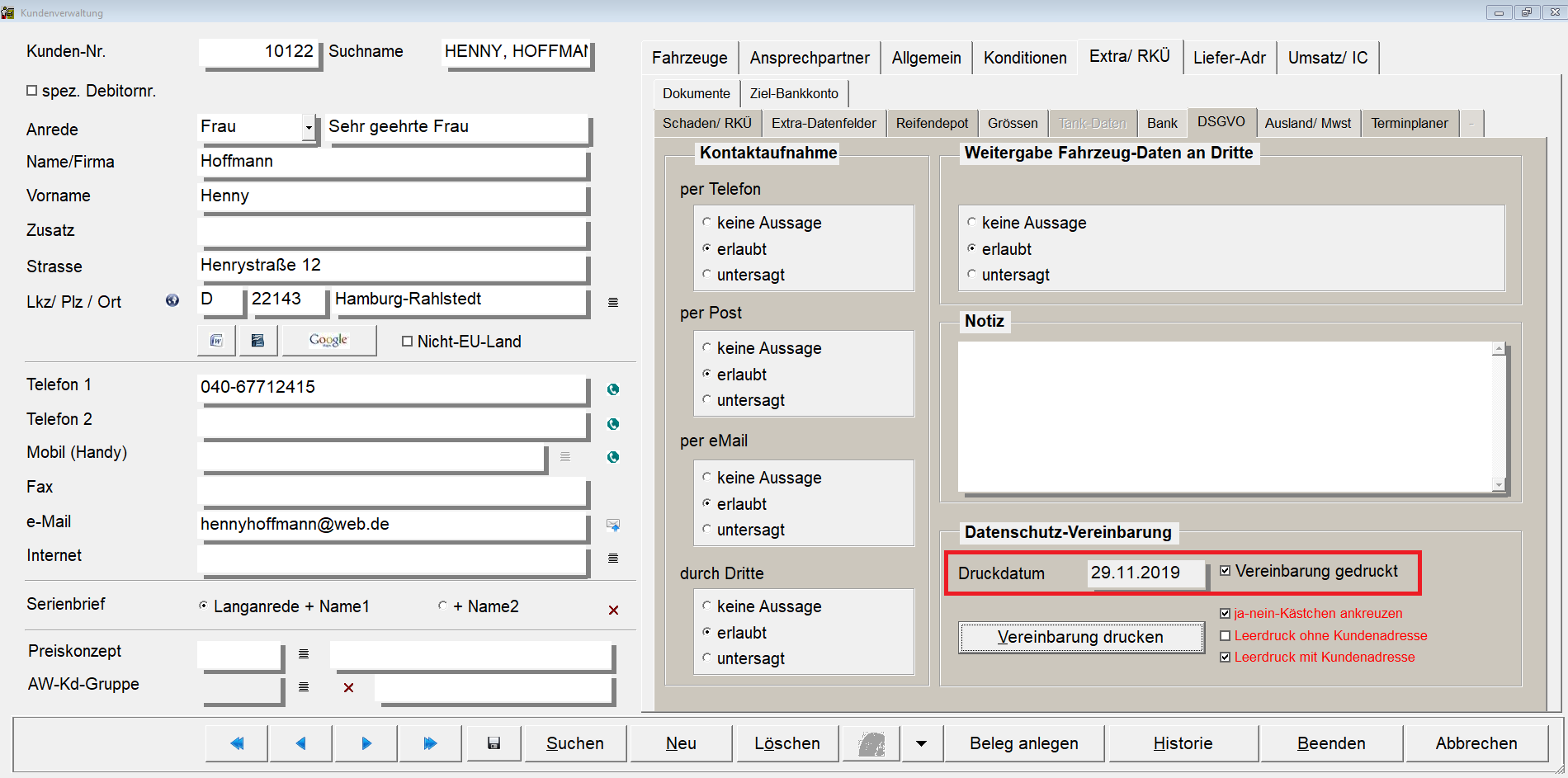This screenshot has height=778, width=1568.
Task: Dial Telefon 2 using the phone icon
Action: pos(613,424)
